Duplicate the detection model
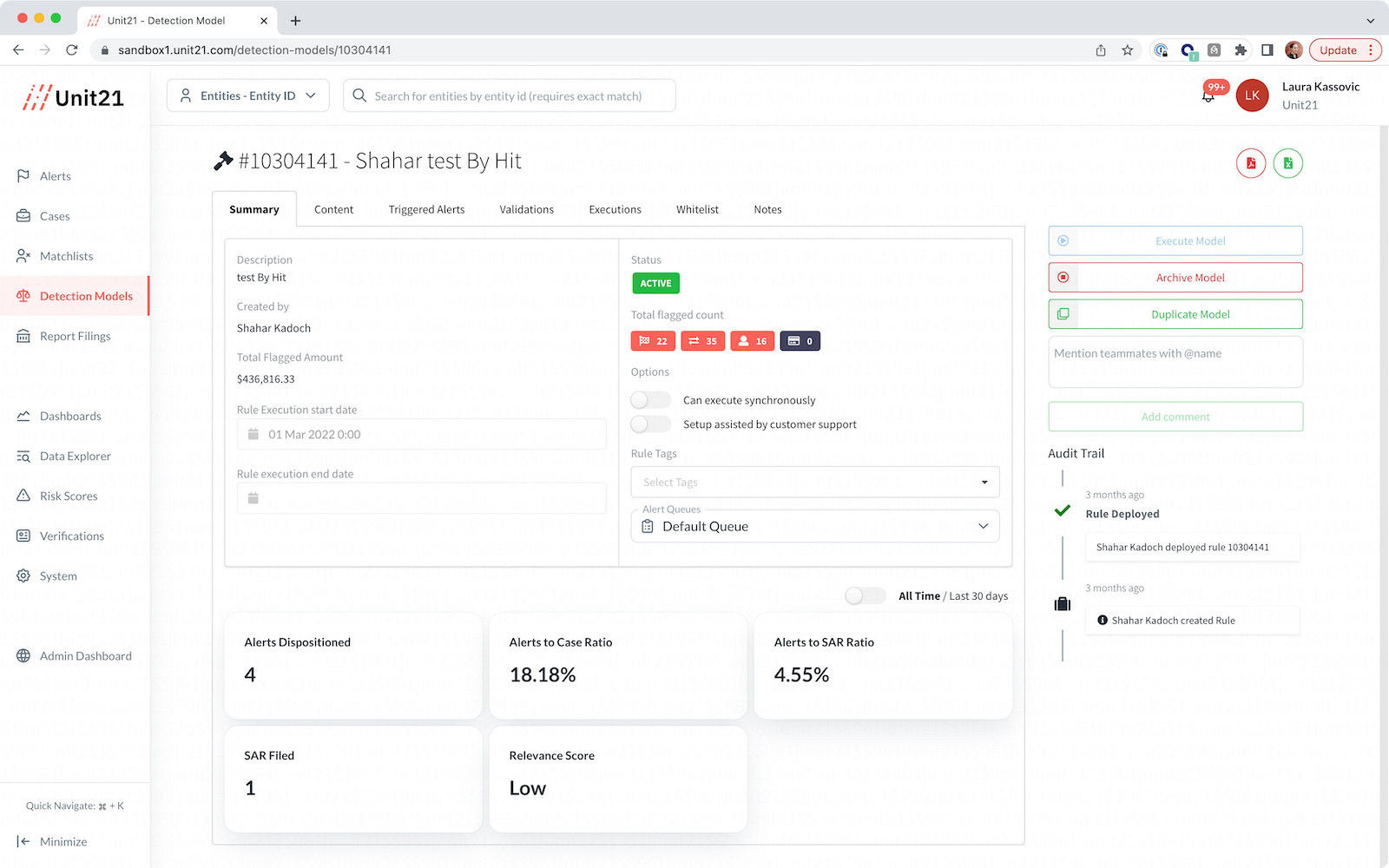Viewport: 1389px width, 868px height. tap(1175, 314)
